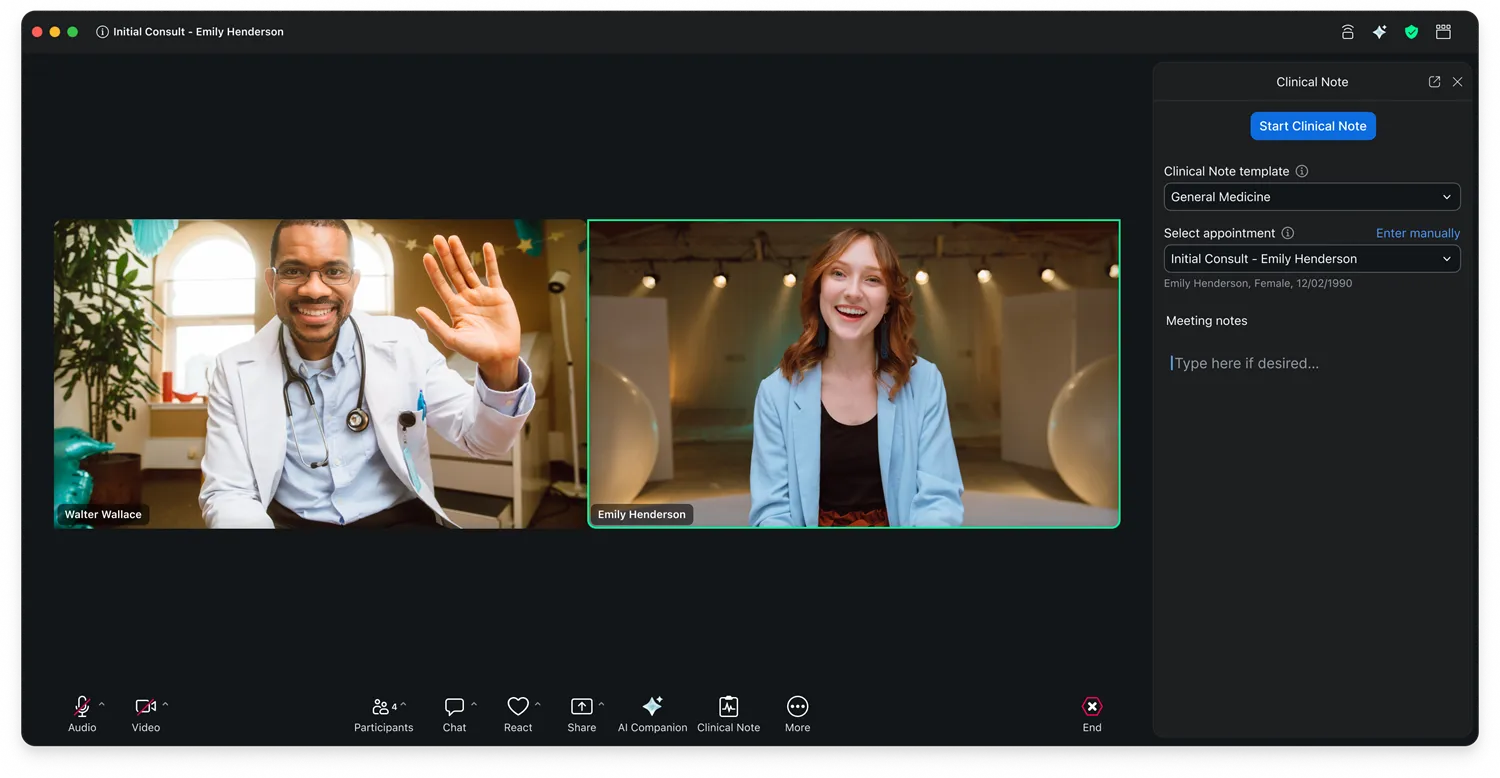Click the React heart icon
Screen dimensions: 1500x778
tap(518, 707)
